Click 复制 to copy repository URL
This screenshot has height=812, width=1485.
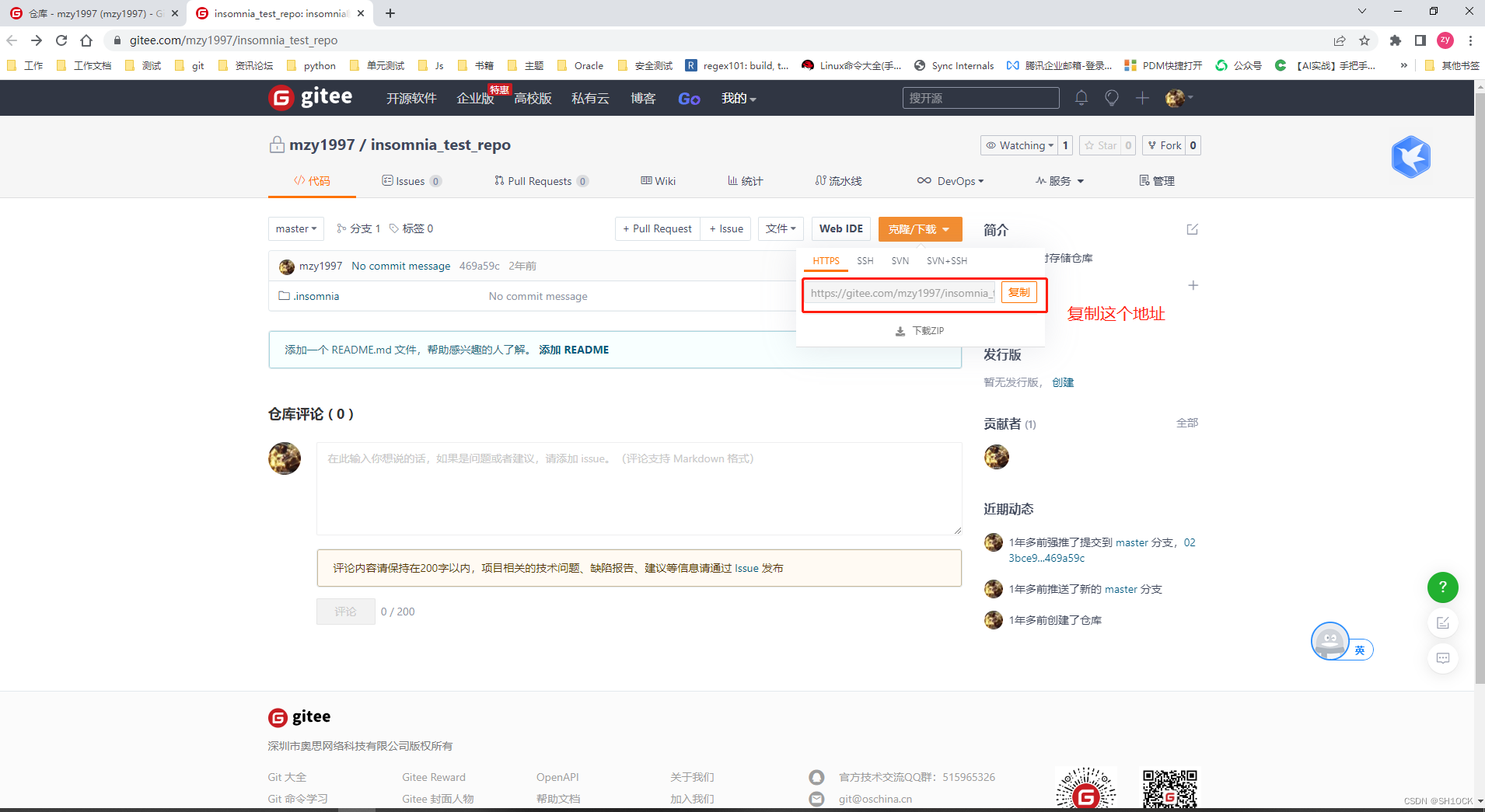pyautogui.click(x=1019, y=292)
